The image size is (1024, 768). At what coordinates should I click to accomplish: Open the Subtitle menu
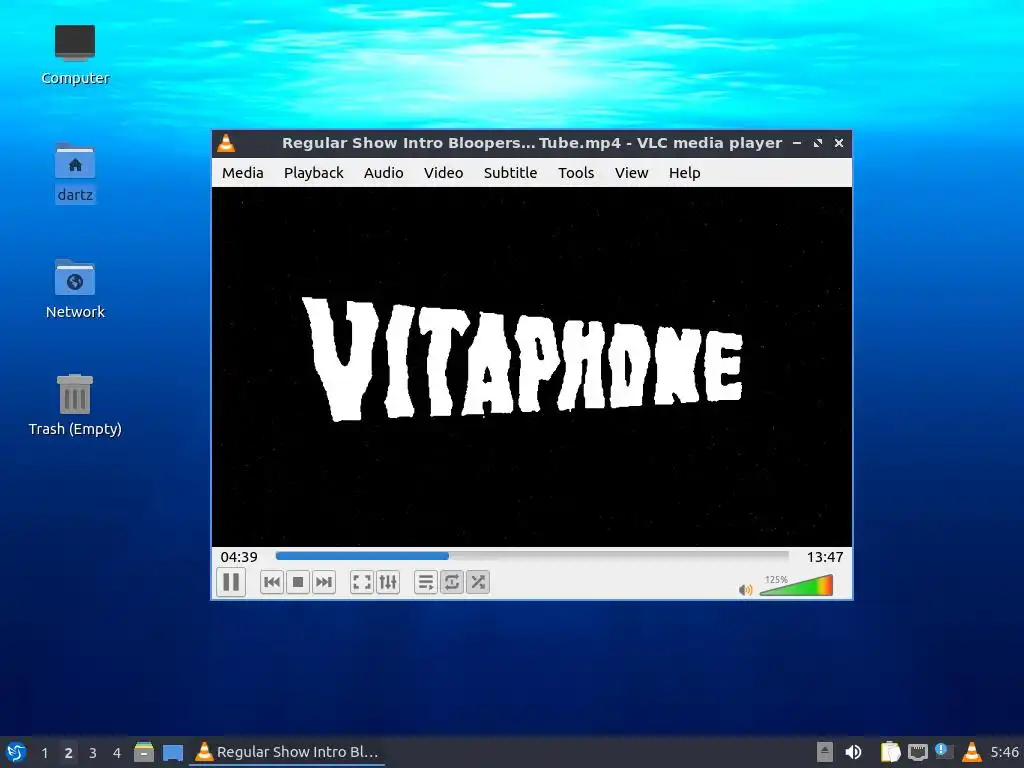coord(511,173)
